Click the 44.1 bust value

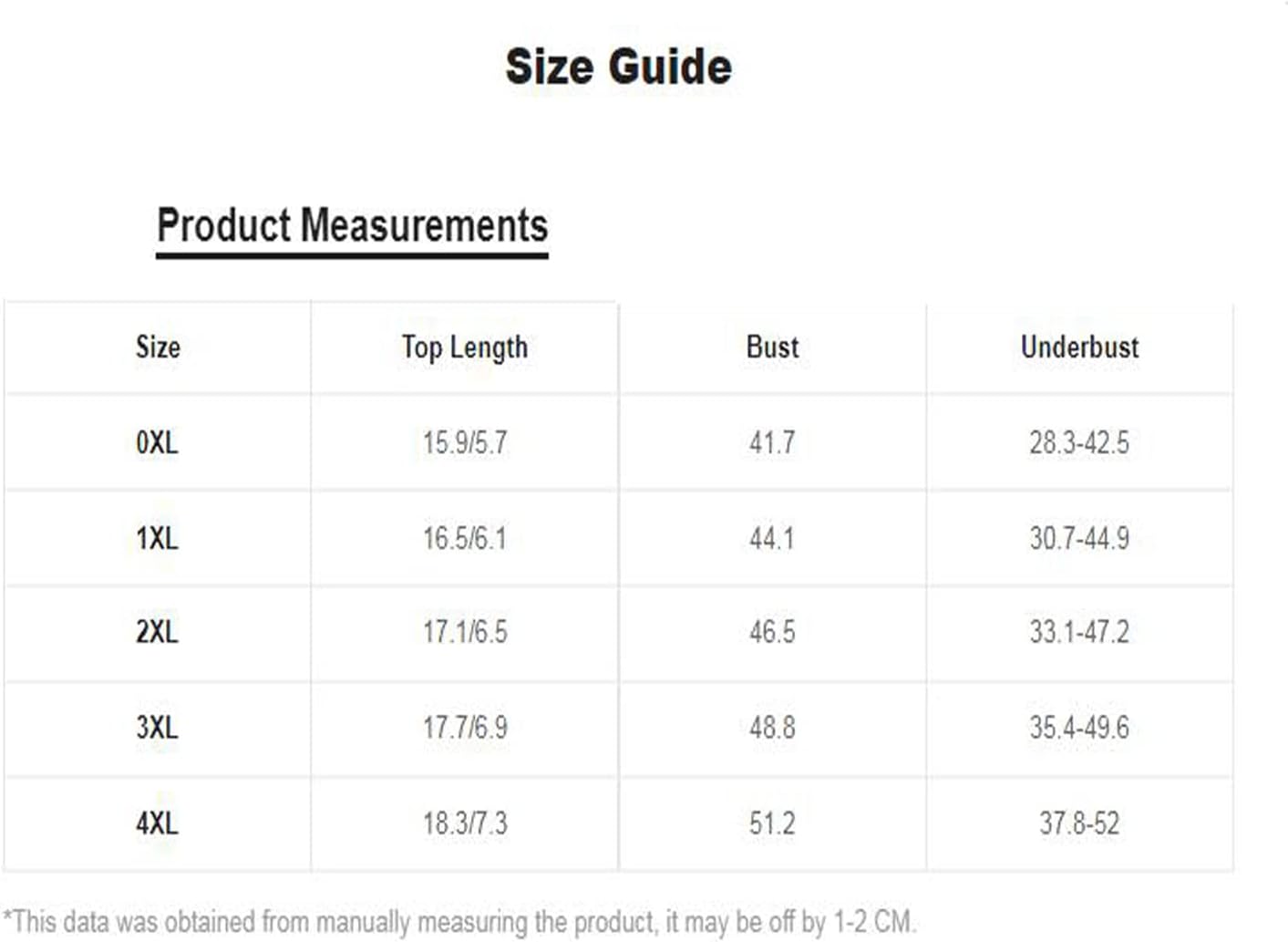click(772, 538)
